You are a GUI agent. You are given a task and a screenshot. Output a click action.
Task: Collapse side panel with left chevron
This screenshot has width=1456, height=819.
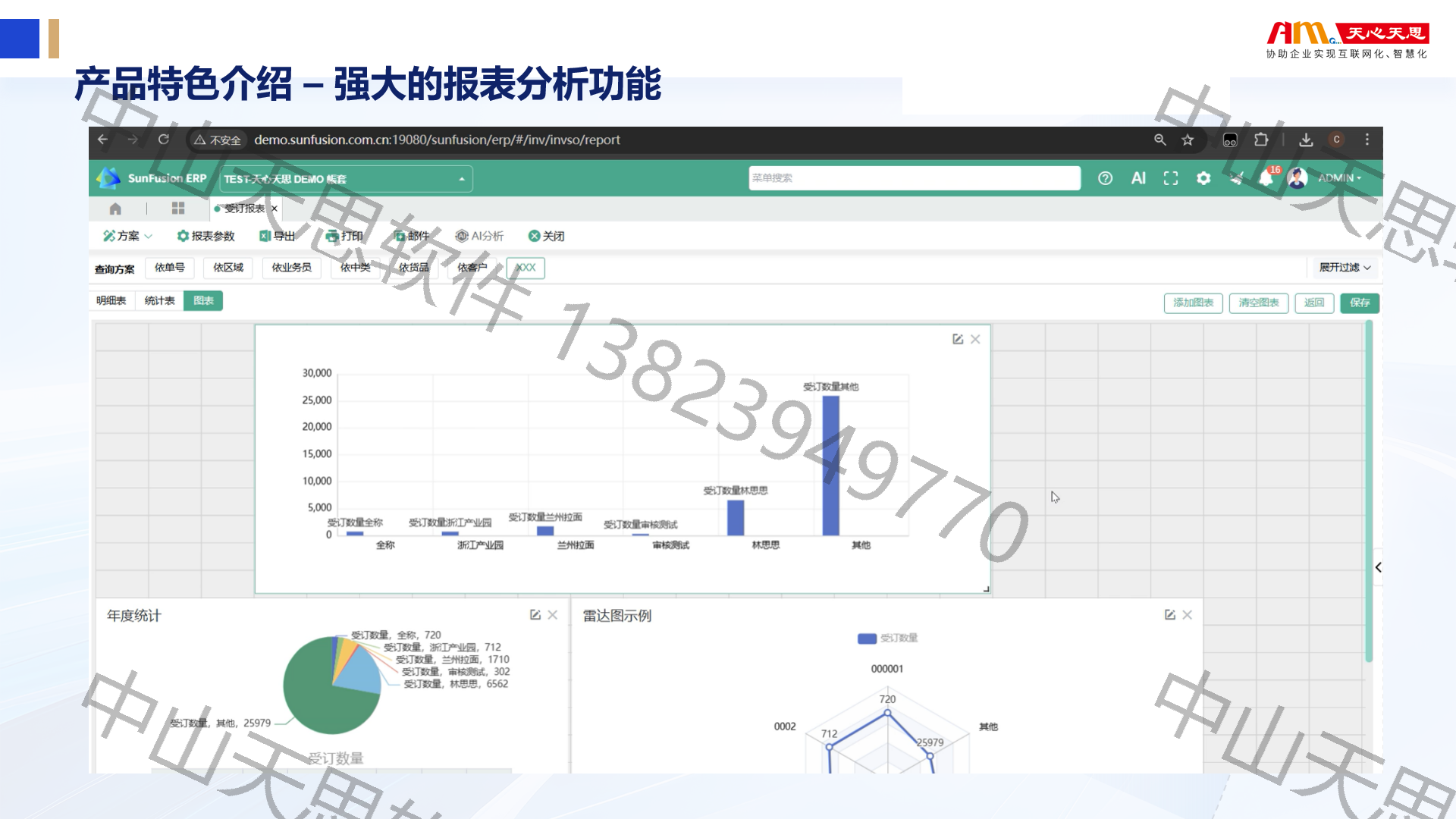pyautogui.click(x=1379, y=567)
